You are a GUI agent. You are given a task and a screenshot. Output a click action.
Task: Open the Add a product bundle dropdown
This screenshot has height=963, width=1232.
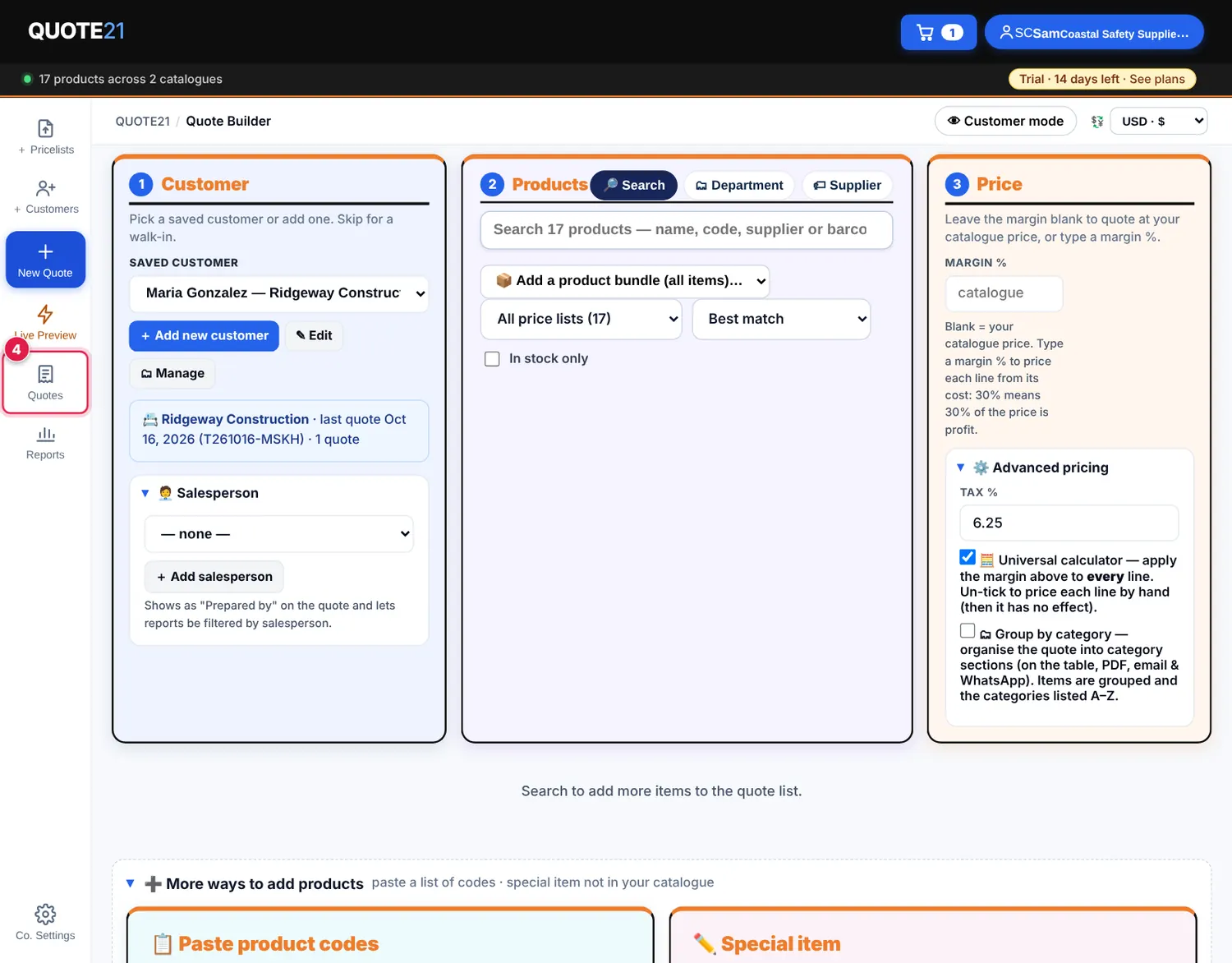[625, 281]
